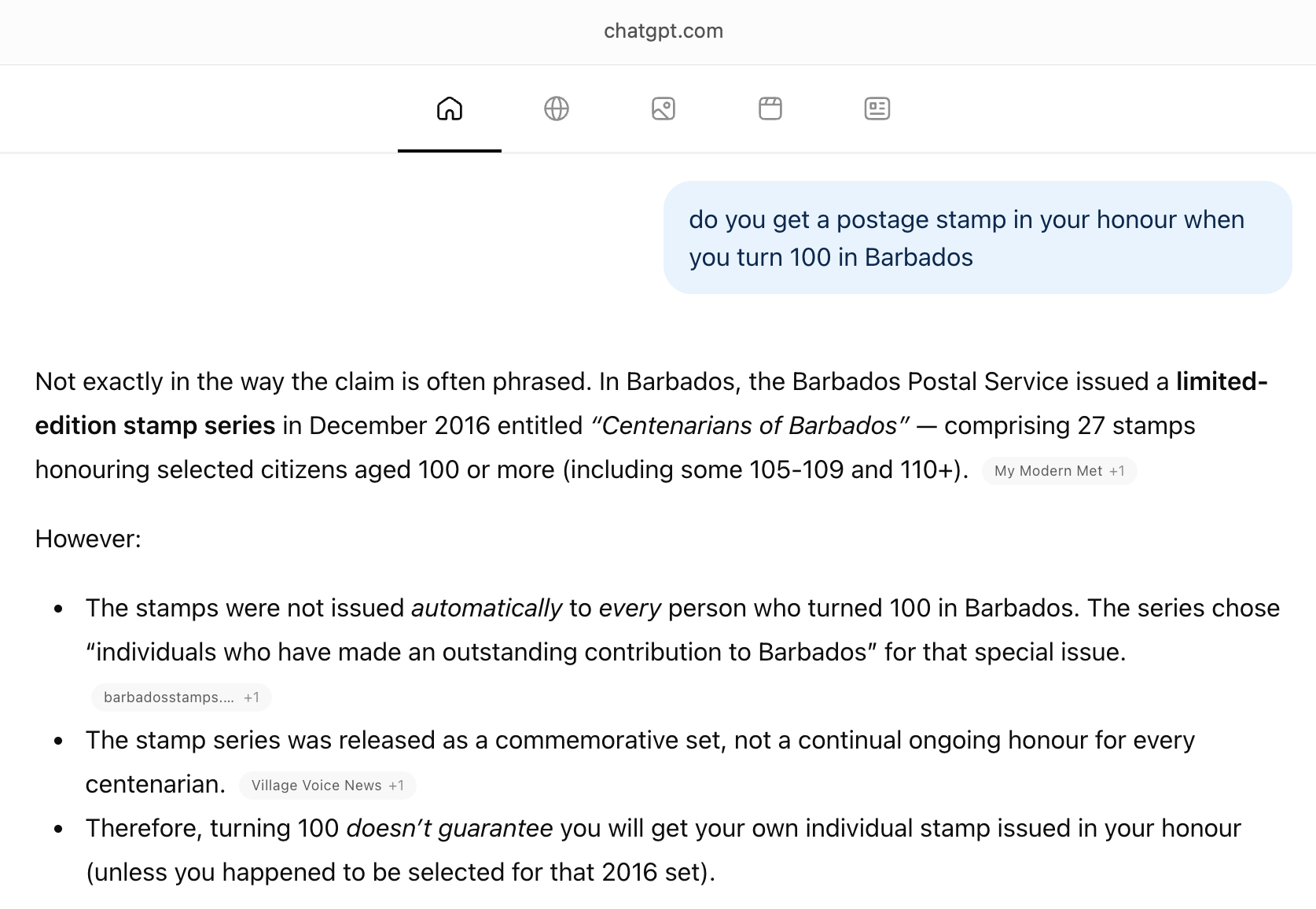Click the active tab underline indicator

[450, 152]
